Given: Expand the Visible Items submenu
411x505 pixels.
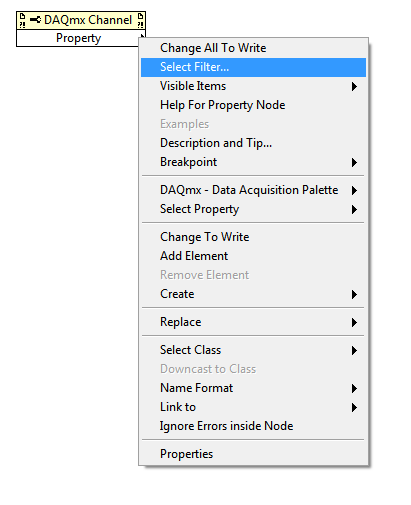Looking at the screenshot, I should [253, 86].
